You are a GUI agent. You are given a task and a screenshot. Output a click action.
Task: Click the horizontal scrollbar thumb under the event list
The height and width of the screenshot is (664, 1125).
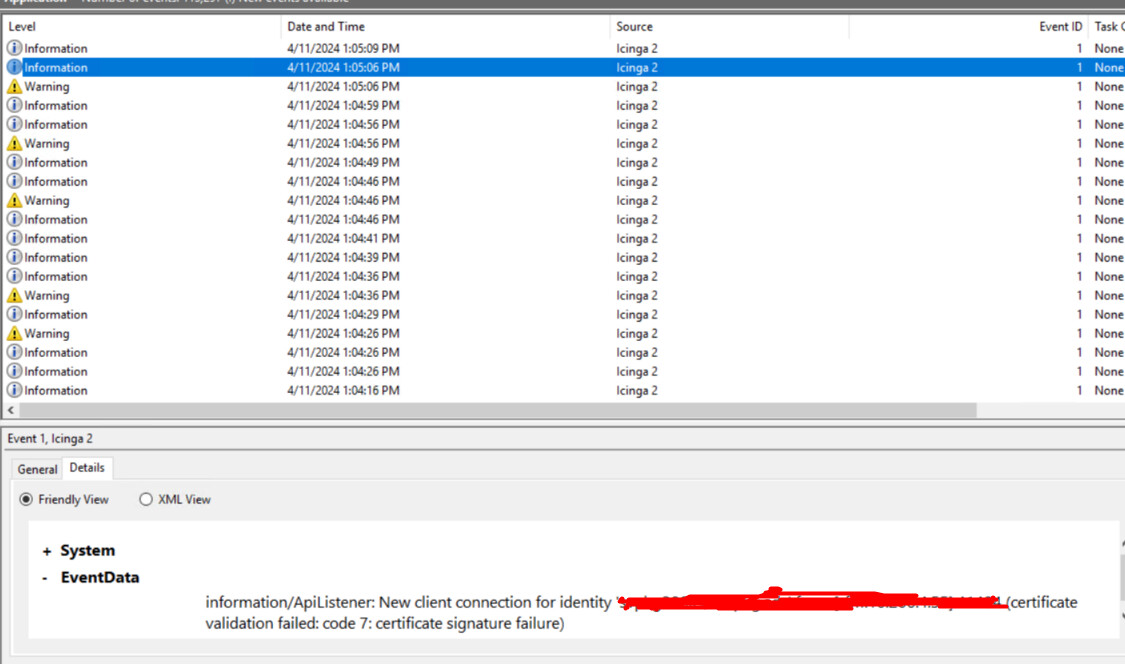(498, 410)
